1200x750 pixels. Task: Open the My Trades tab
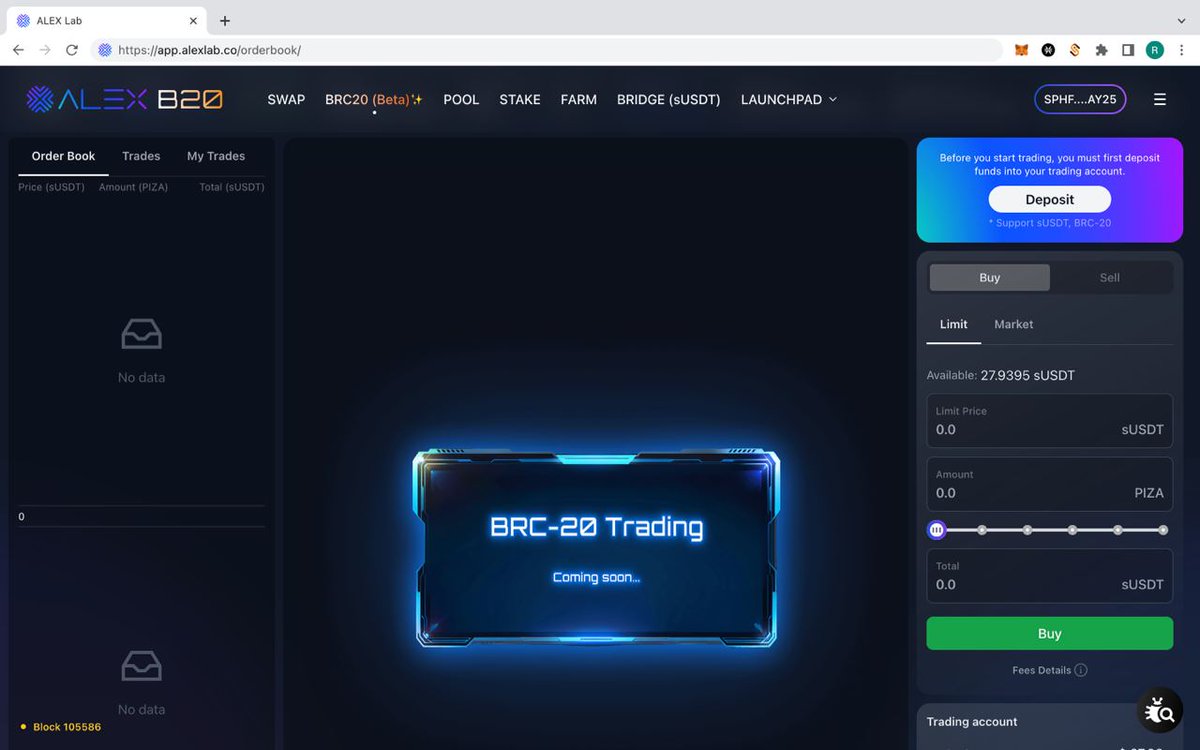coord(216,156)
